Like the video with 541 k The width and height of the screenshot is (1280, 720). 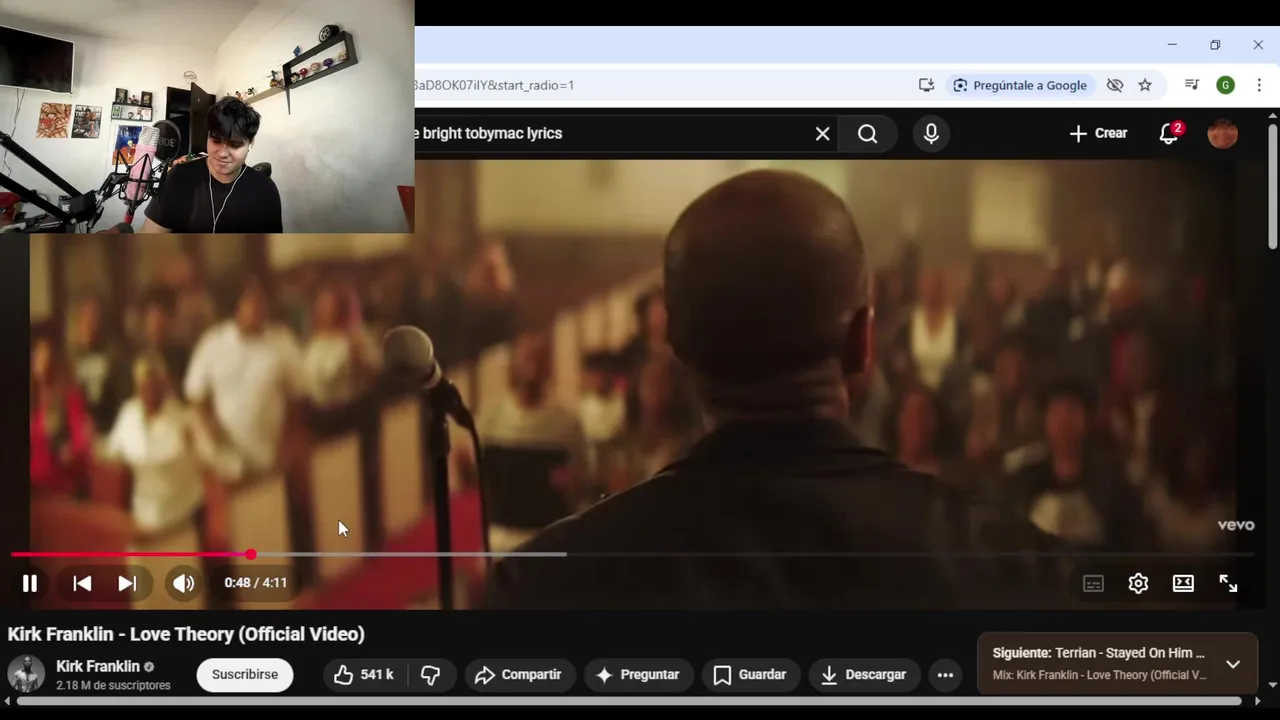(x=363, y=675)
